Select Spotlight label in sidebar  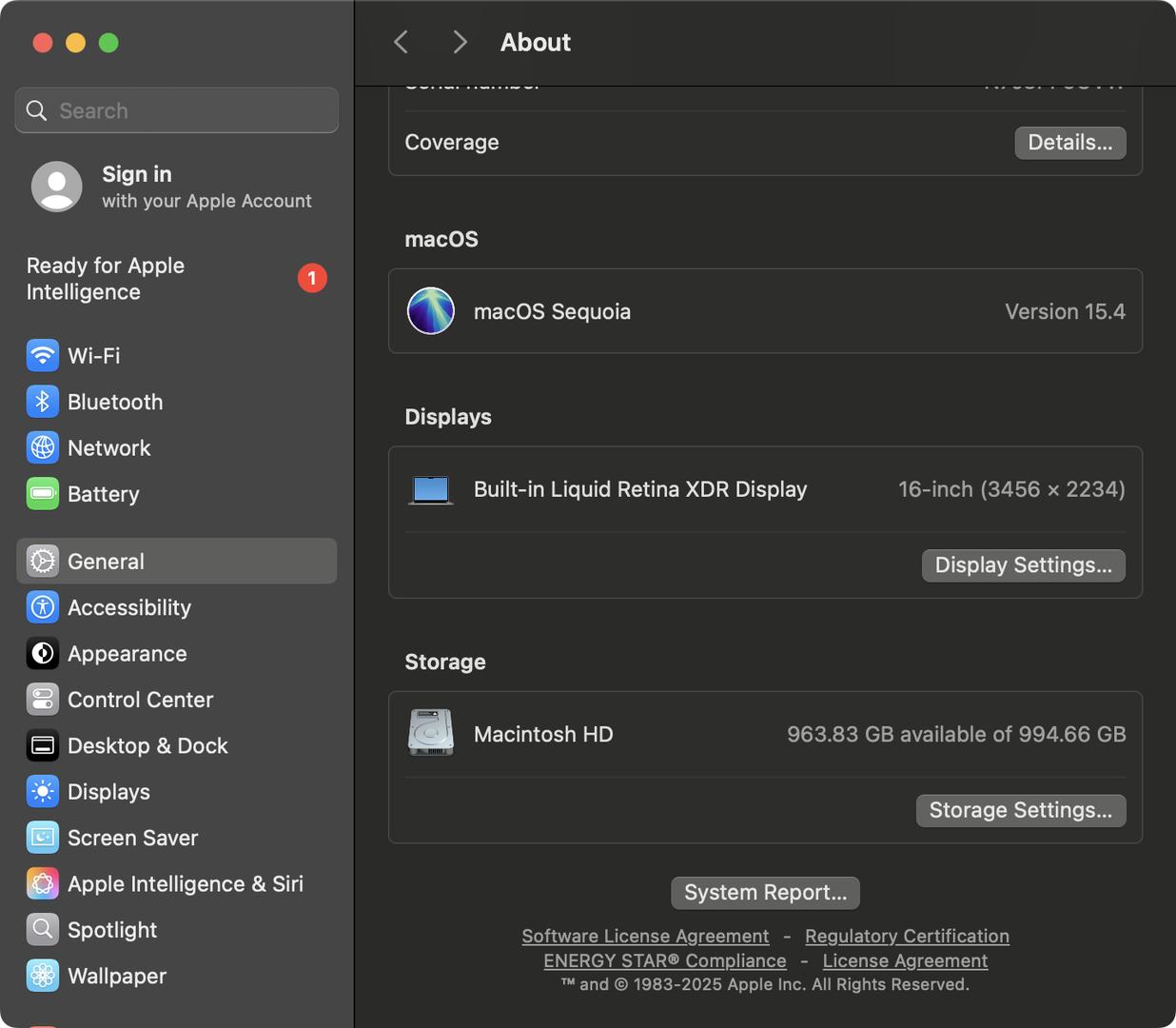point(112,930)
